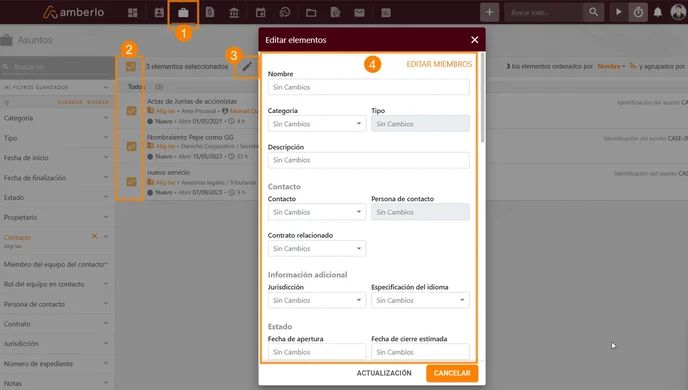688x390 pixels.
Task: Click the Descripción input field
Action: click(369, 160)
